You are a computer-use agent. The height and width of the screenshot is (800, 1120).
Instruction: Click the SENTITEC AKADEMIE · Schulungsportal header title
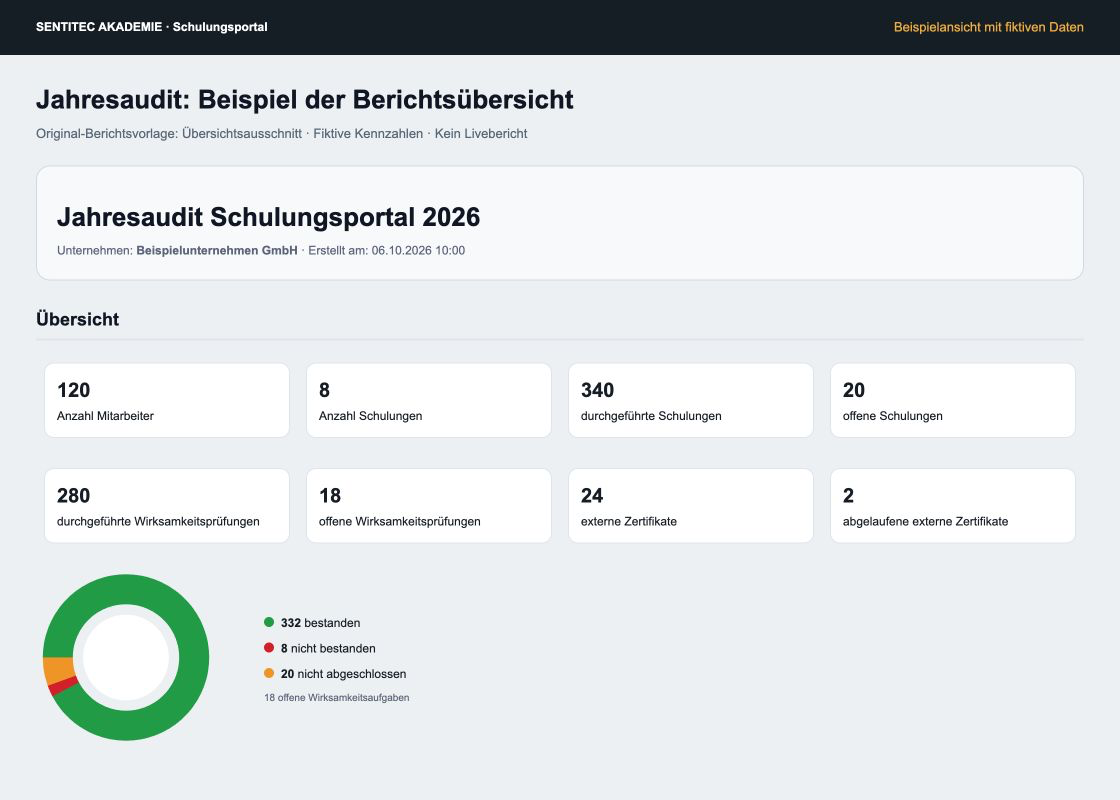tap(151, 27)
